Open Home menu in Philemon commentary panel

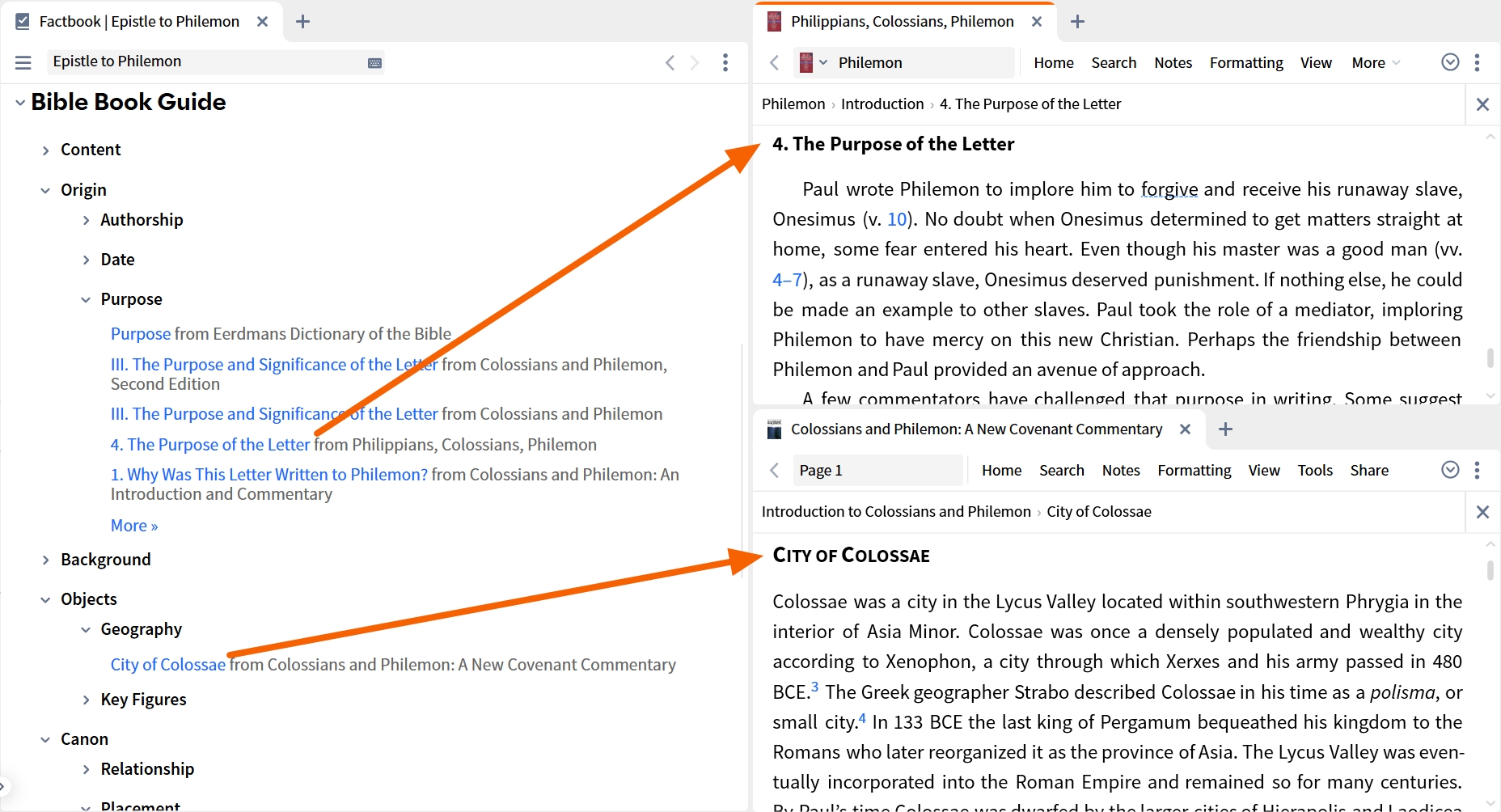[1054, 62]
